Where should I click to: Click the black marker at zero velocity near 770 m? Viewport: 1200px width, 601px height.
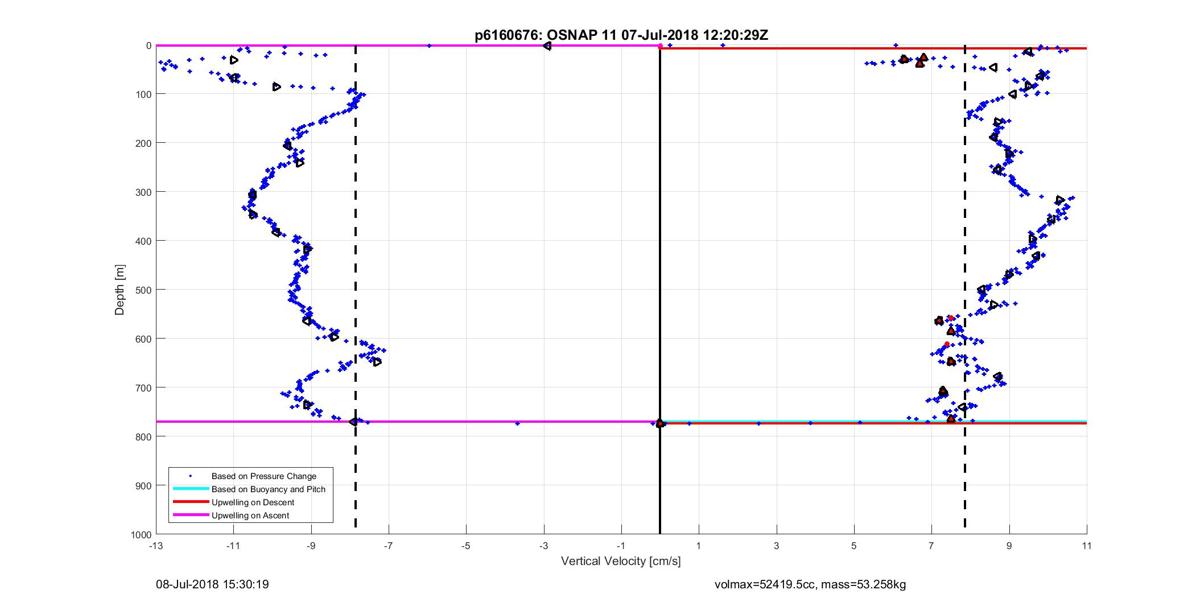(660, 423)
